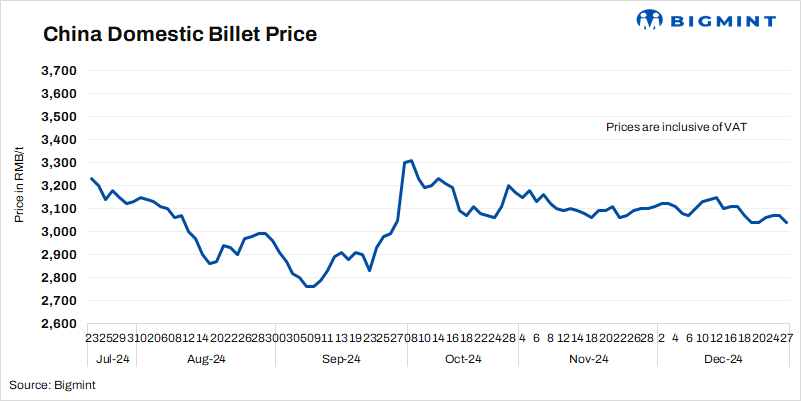
Task: Select the Dec-24 month label
Action: click(720, 358)
